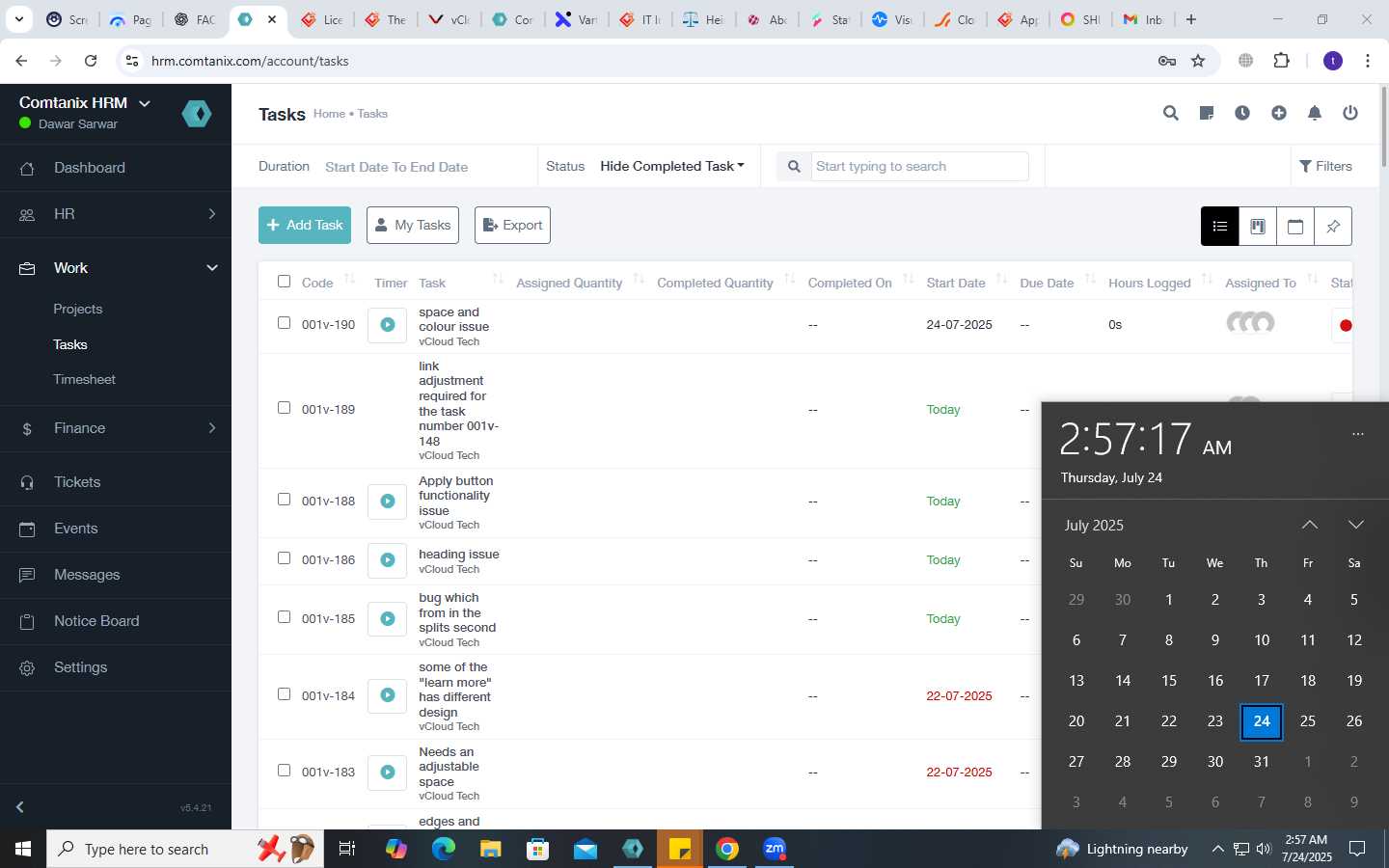Click the logout power icon
Viewport: 1389px width, 868px height.
[x=1350, y=113]
